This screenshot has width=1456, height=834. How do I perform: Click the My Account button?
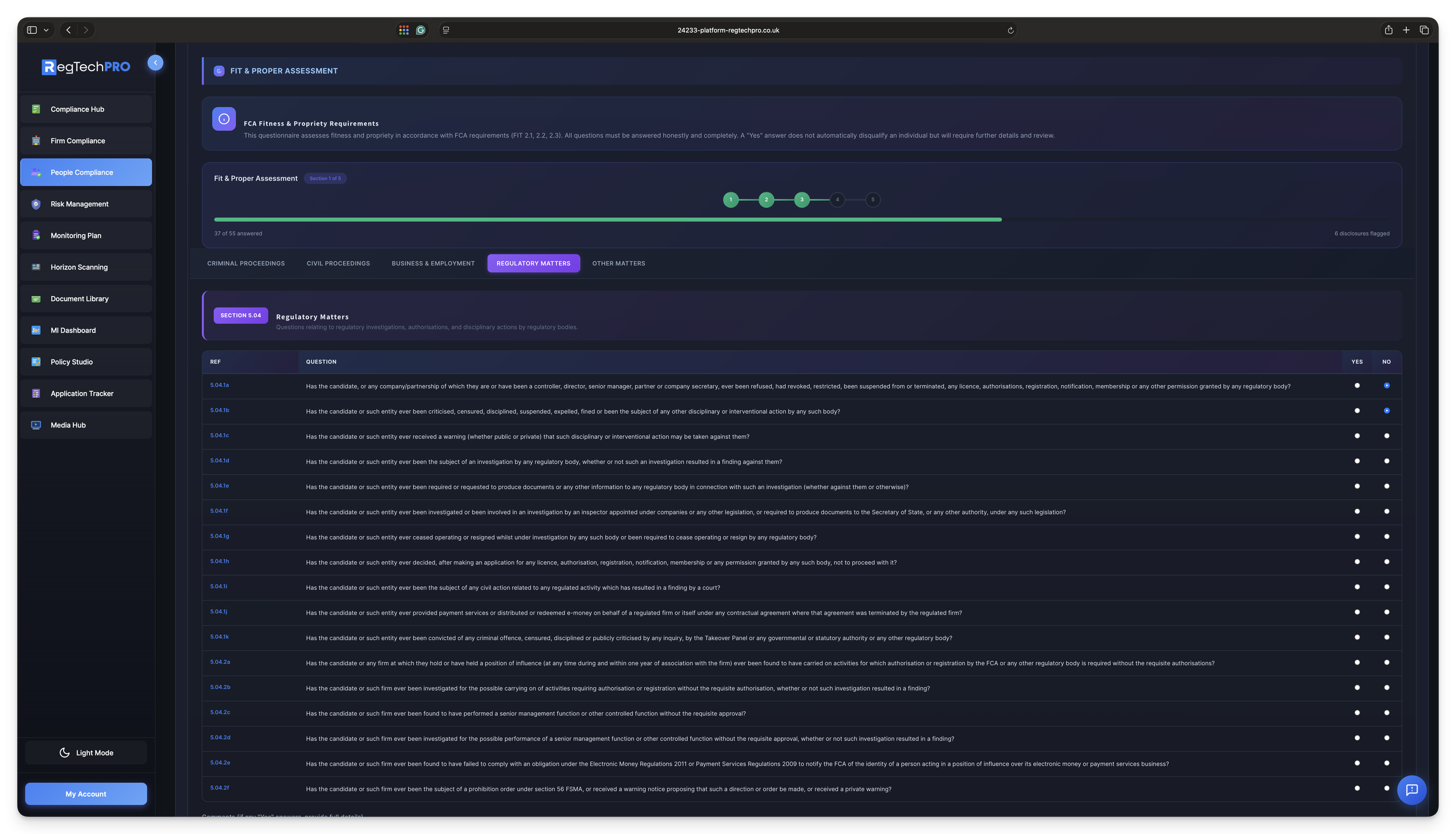86,794
